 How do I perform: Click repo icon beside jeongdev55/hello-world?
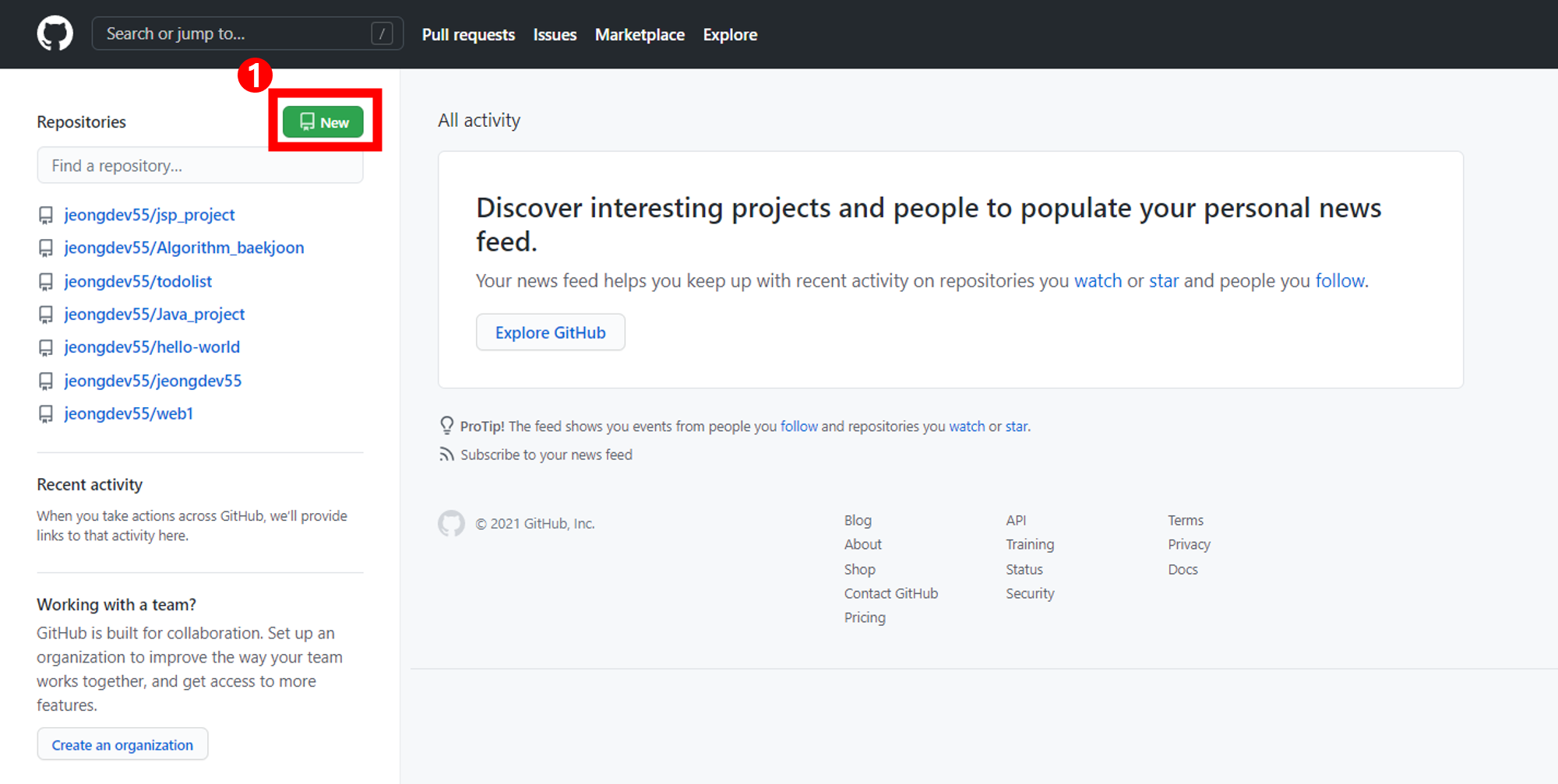(x=46, y=348)
